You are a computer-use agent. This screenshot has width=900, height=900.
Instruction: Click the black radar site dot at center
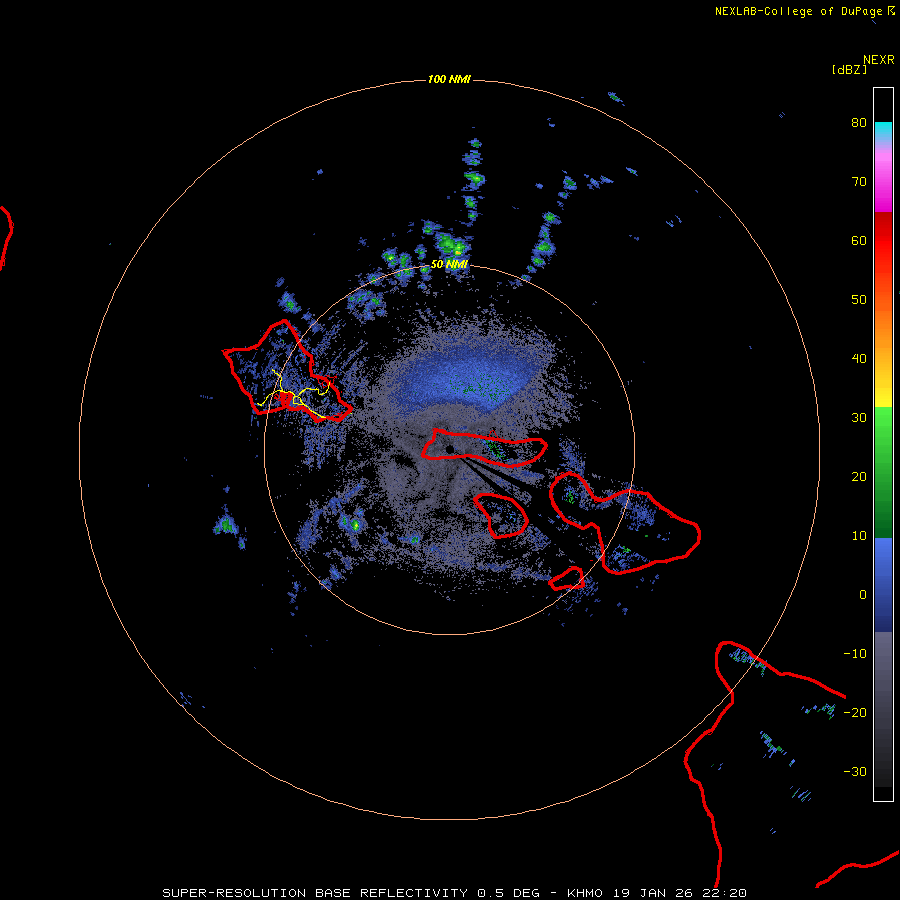tap(450, 449)
